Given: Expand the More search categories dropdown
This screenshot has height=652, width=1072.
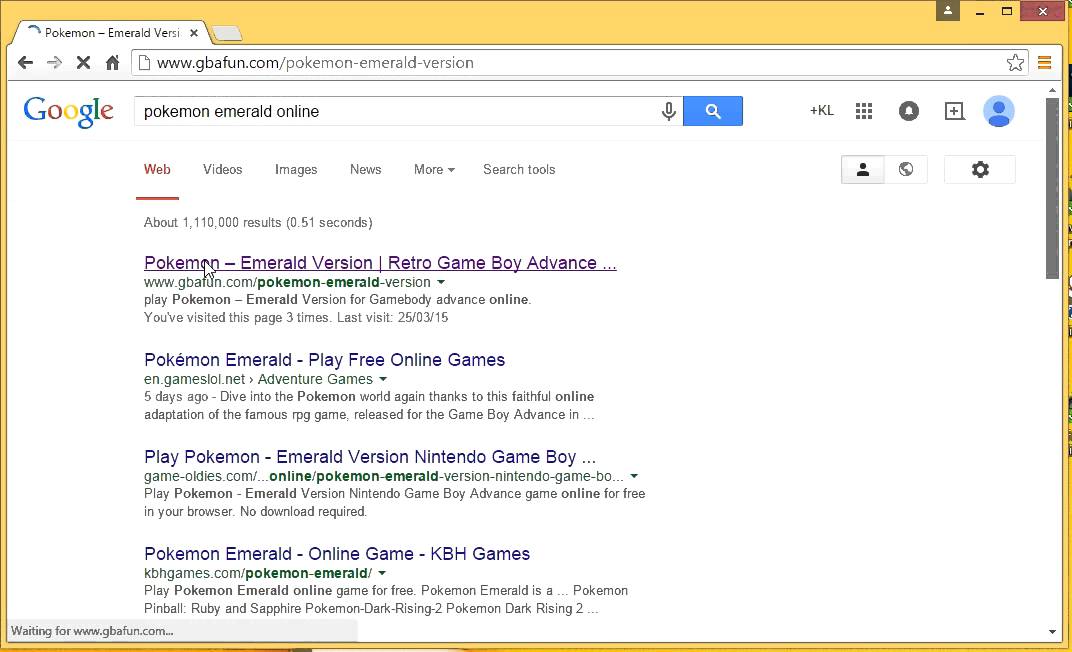Looking at the screenshot, I should 434,169.
